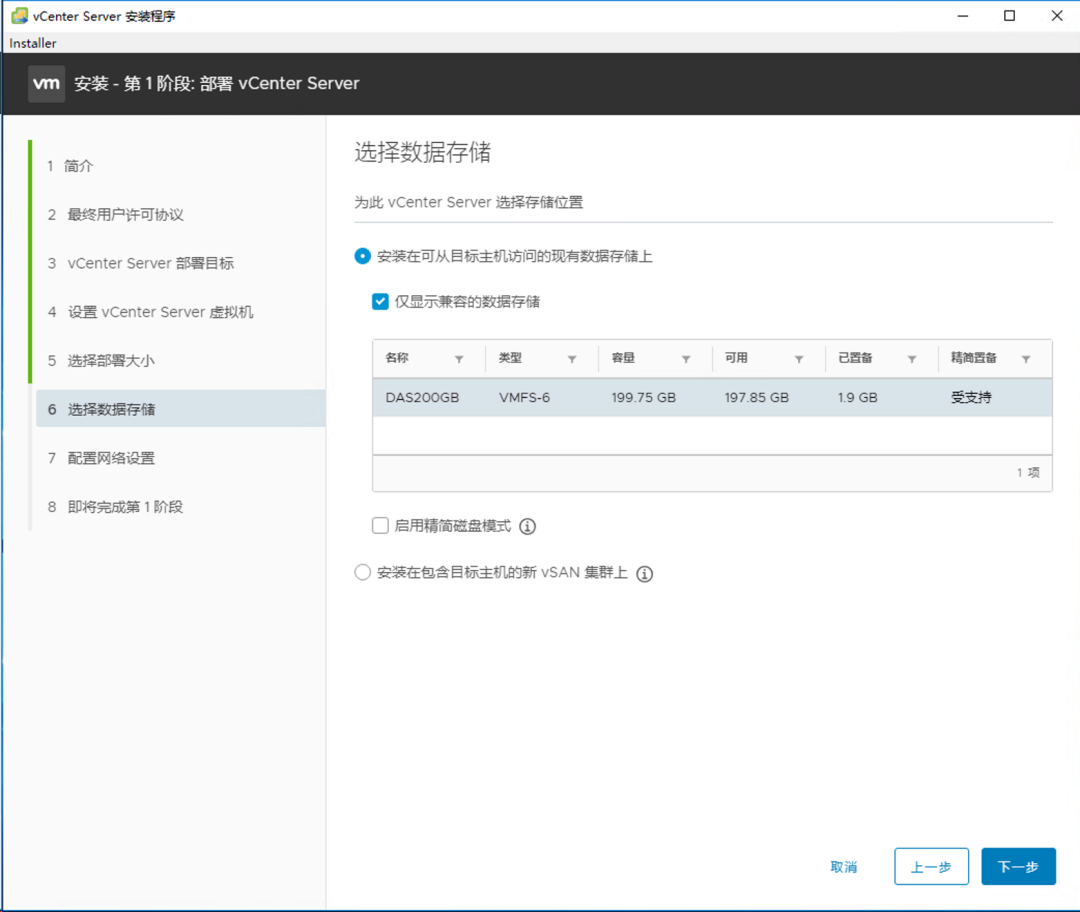This screenshot has height=912, width=1080.
Task: Go to step 4 设置 vCenter Server 虚拟机
Action: pos(150,312)
